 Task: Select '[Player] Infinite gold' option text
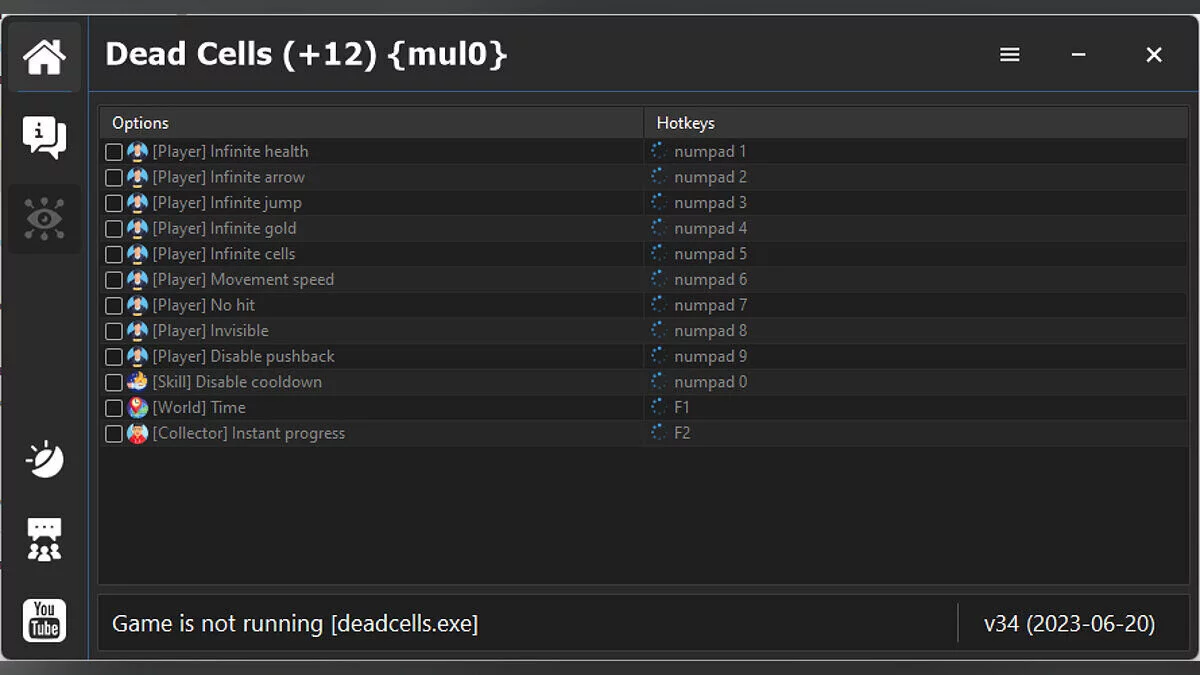(224, 229)
